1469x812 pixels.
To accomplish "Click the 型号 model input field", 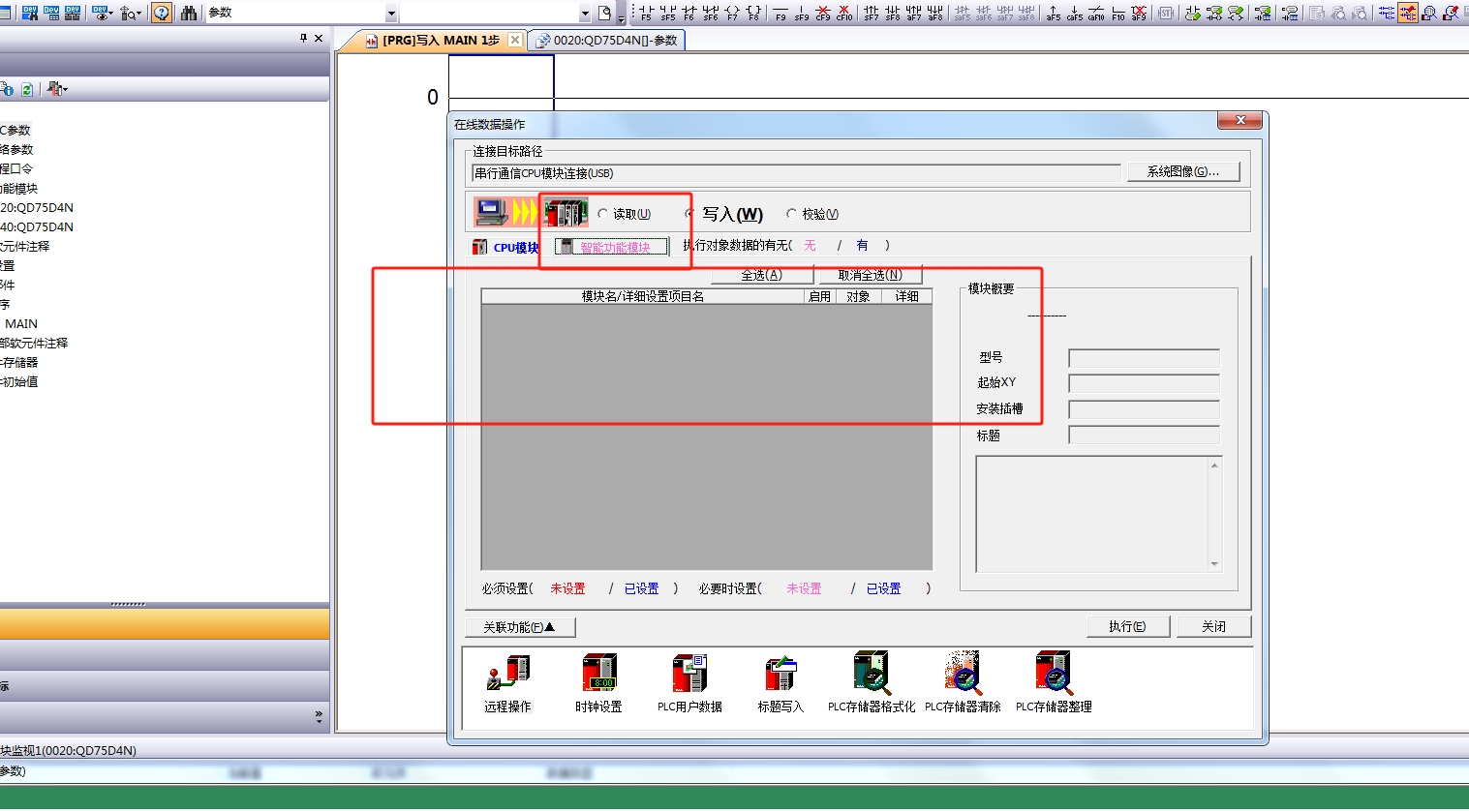I will coord(1144,358).
